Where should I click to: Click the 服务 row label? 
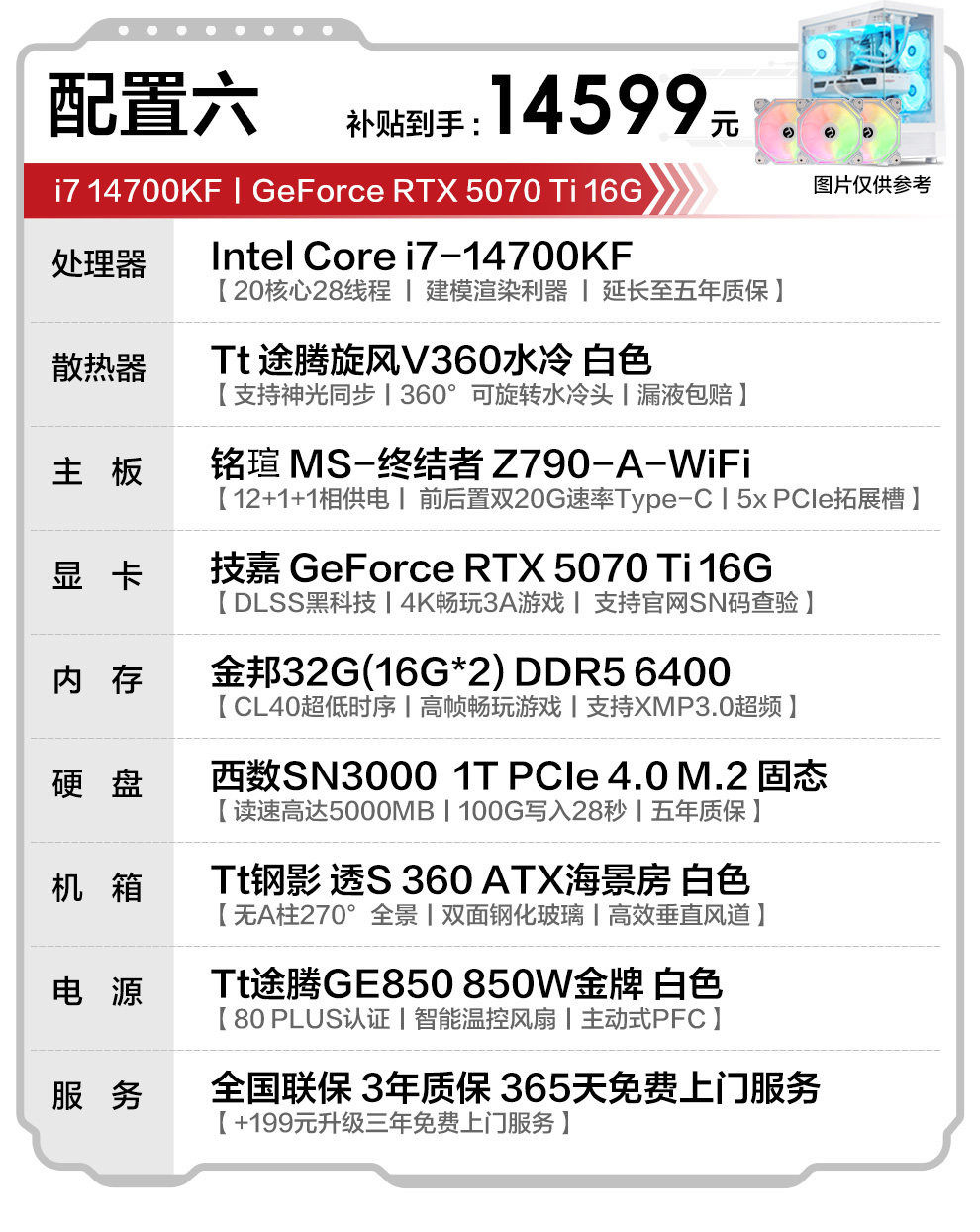coord(98,1096)
